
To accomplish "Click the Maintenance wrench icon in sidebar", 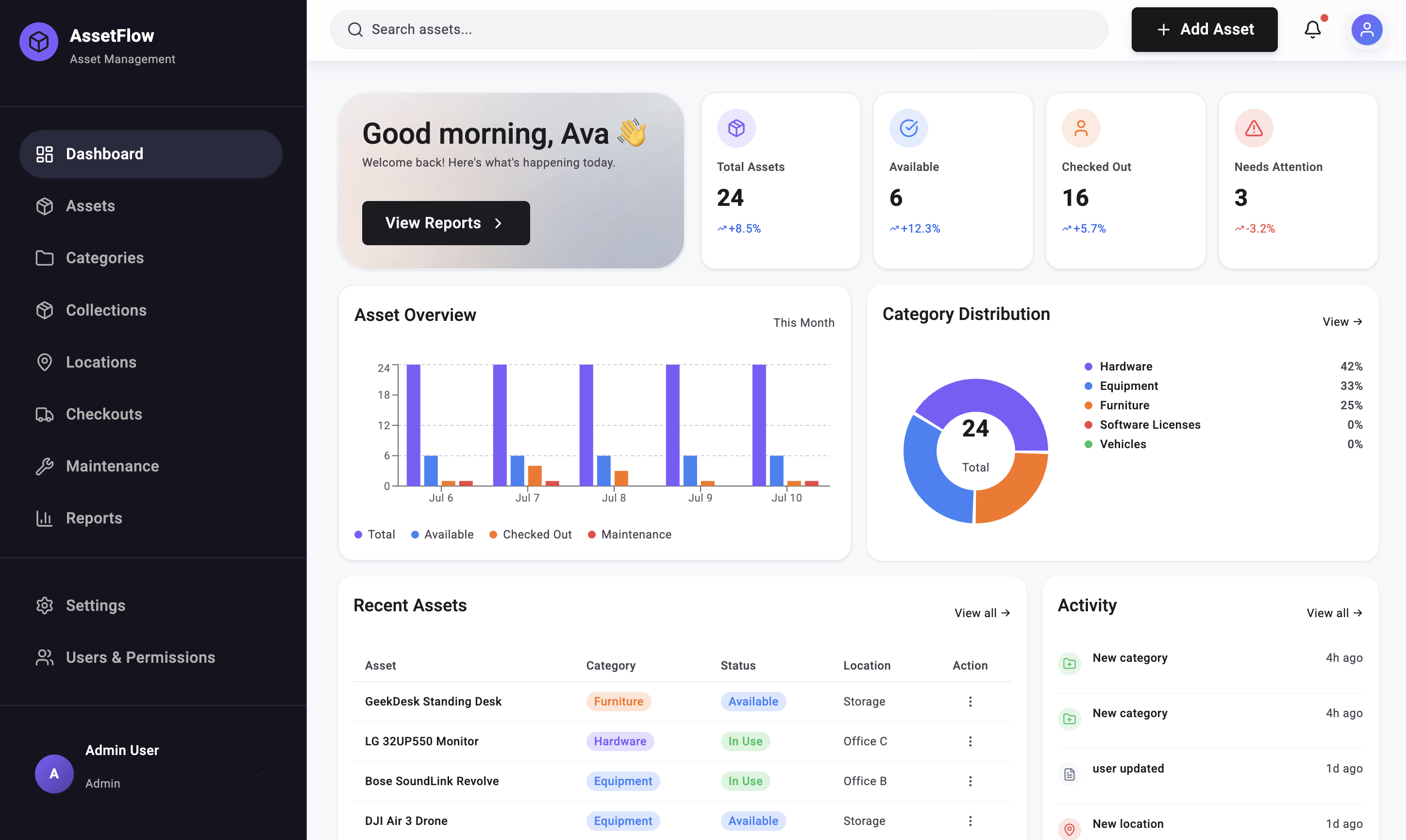I will point(44,467).
